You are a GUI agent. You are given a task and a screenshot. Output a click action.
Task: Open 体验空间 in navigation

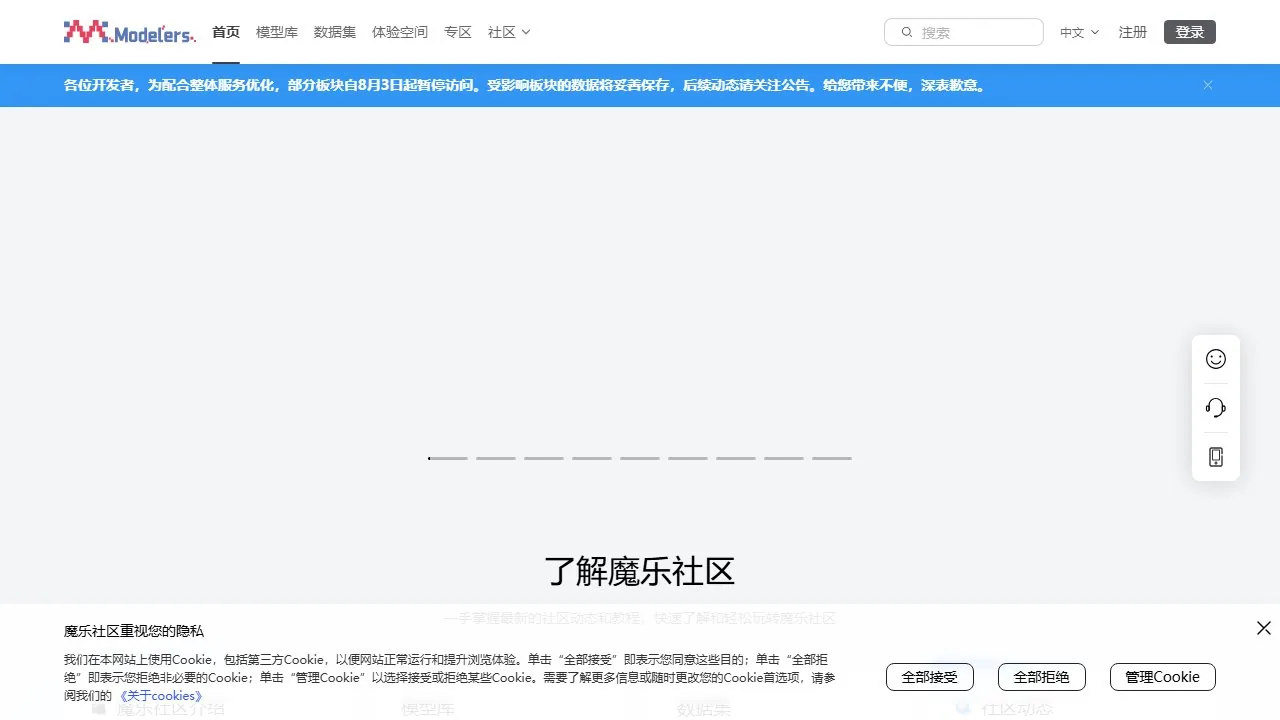400,32
